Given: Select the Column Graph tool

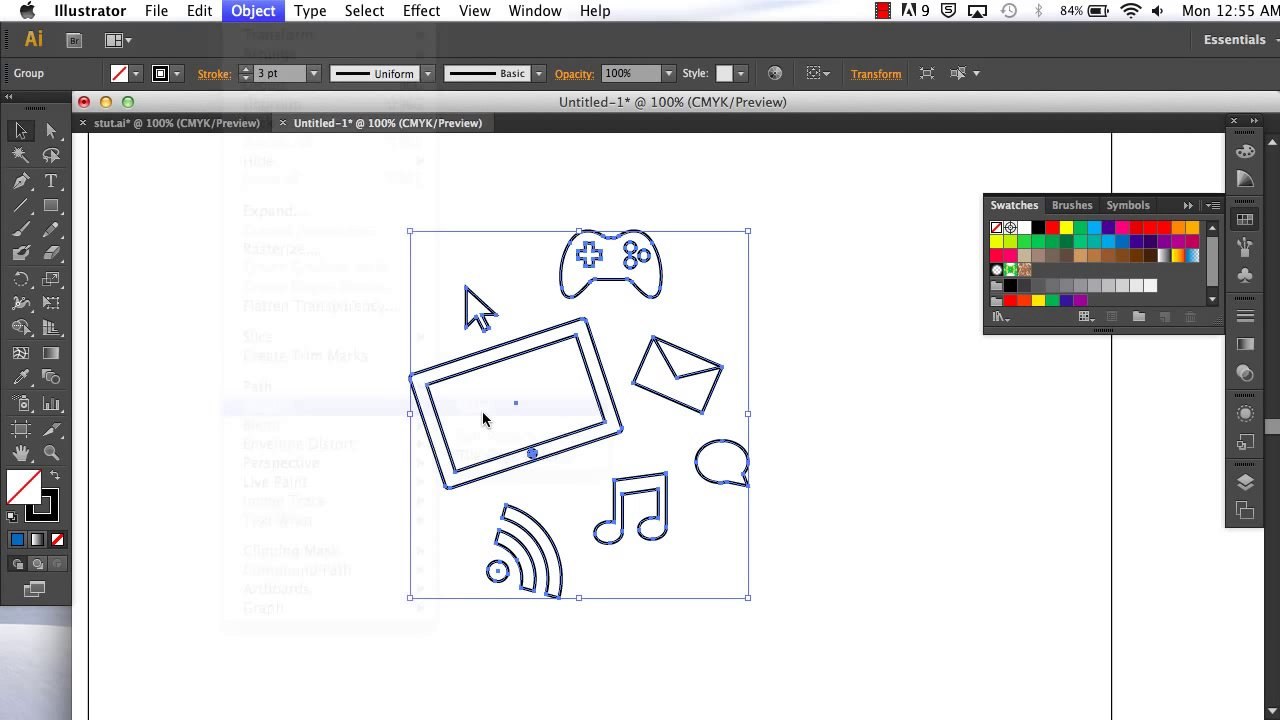Looking at the screenshot, I should (51, 404).
